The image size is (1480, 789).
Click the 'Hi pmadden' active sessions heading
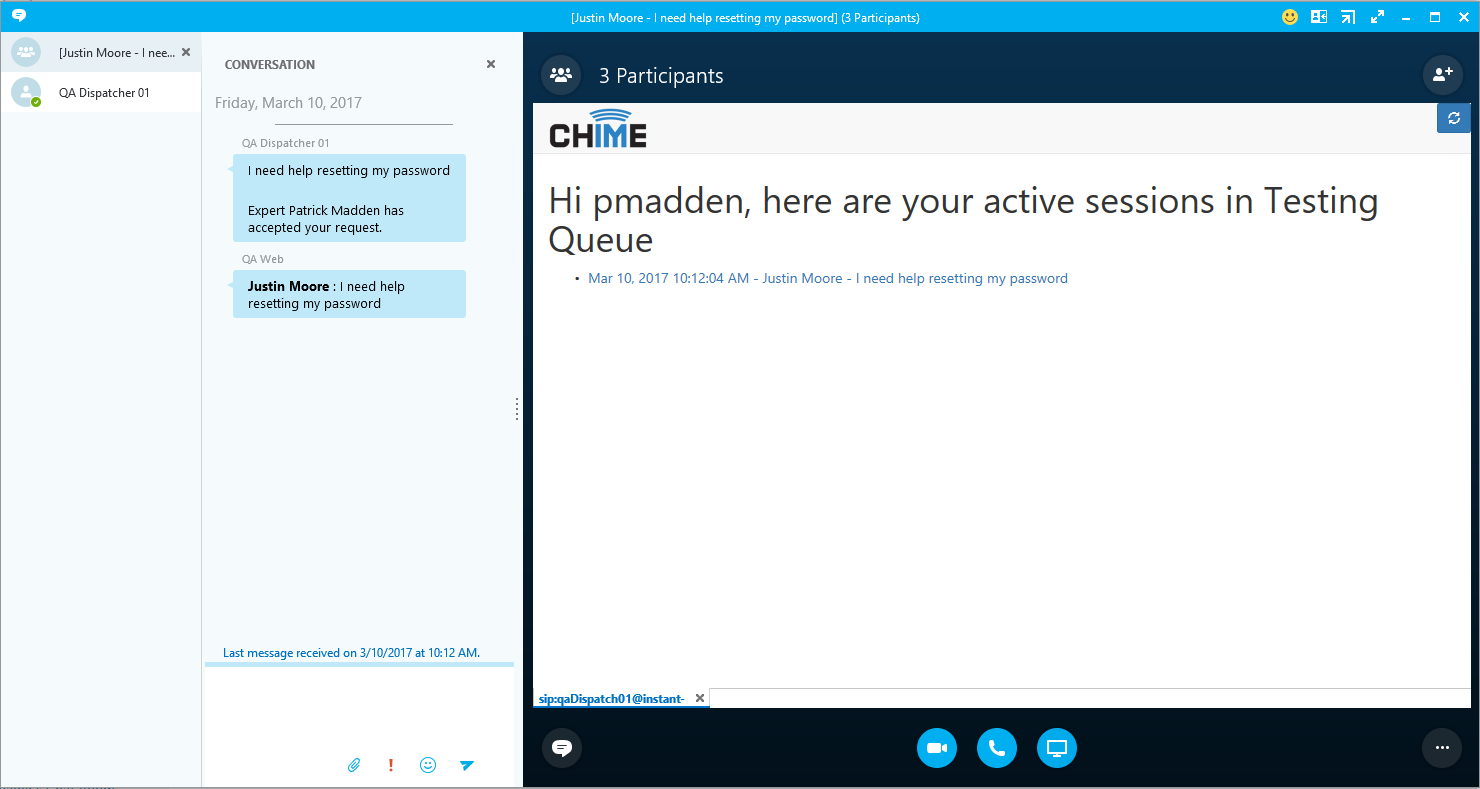963,220
